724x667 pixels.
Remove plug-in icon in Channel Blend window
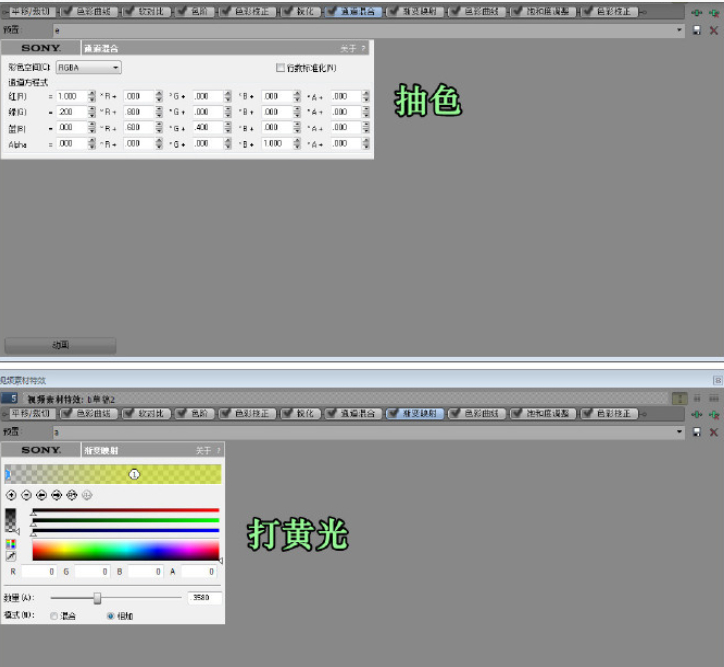tap(714, 12)
